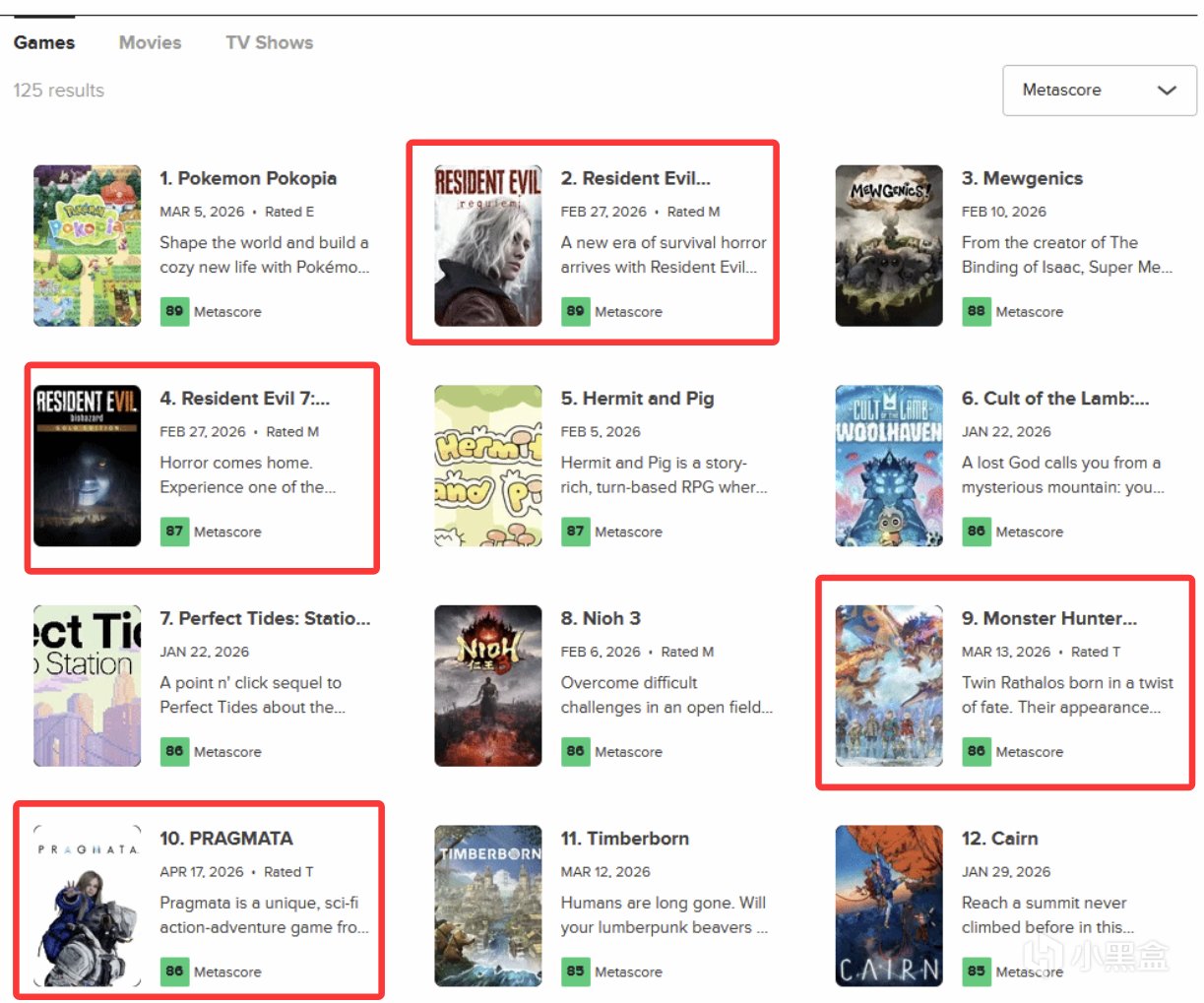Open Perfect Tides Station cover thumbnail
The width and height of the screenshot is (1204, 1003).
[x=88, y=685]
